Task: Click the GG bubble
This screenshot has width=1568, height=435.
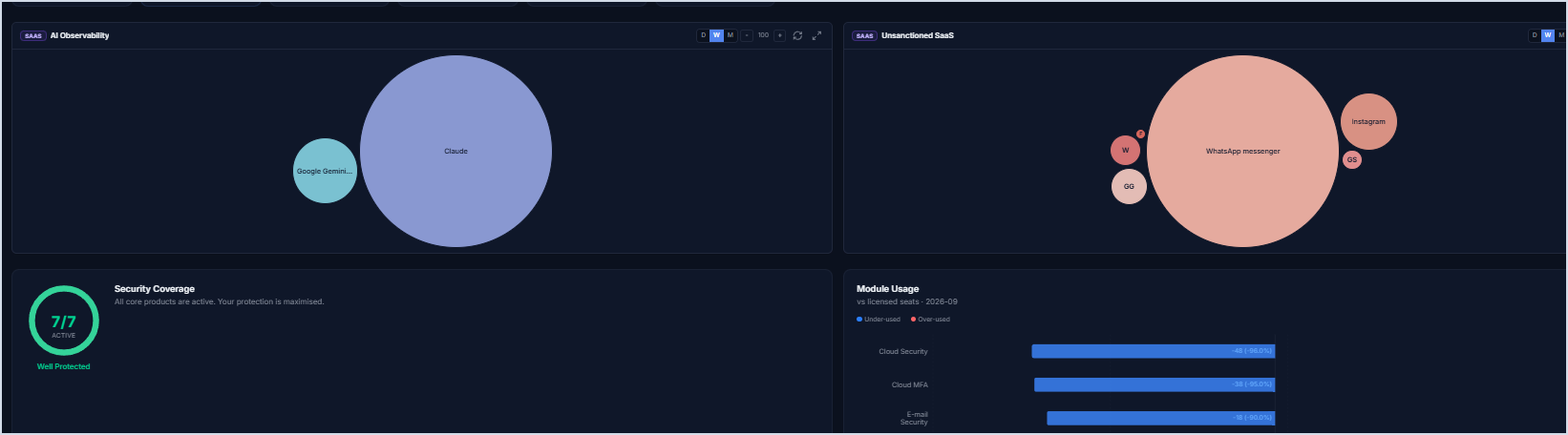Action: [x=1129, y=186]
